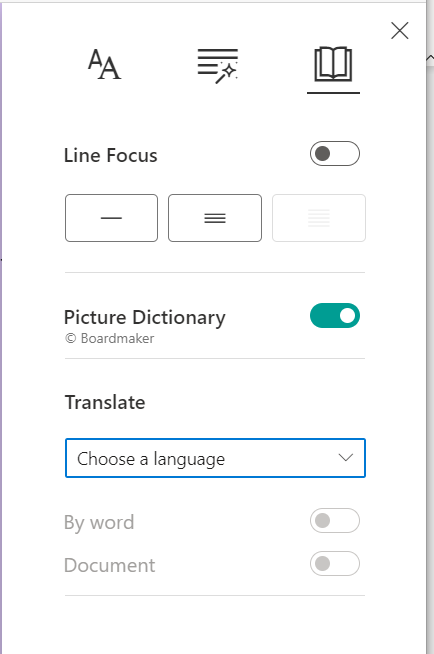Click the By word label text
Image resolution: width=434 pixels, height=654 pixels.
(x=99, y=523)
